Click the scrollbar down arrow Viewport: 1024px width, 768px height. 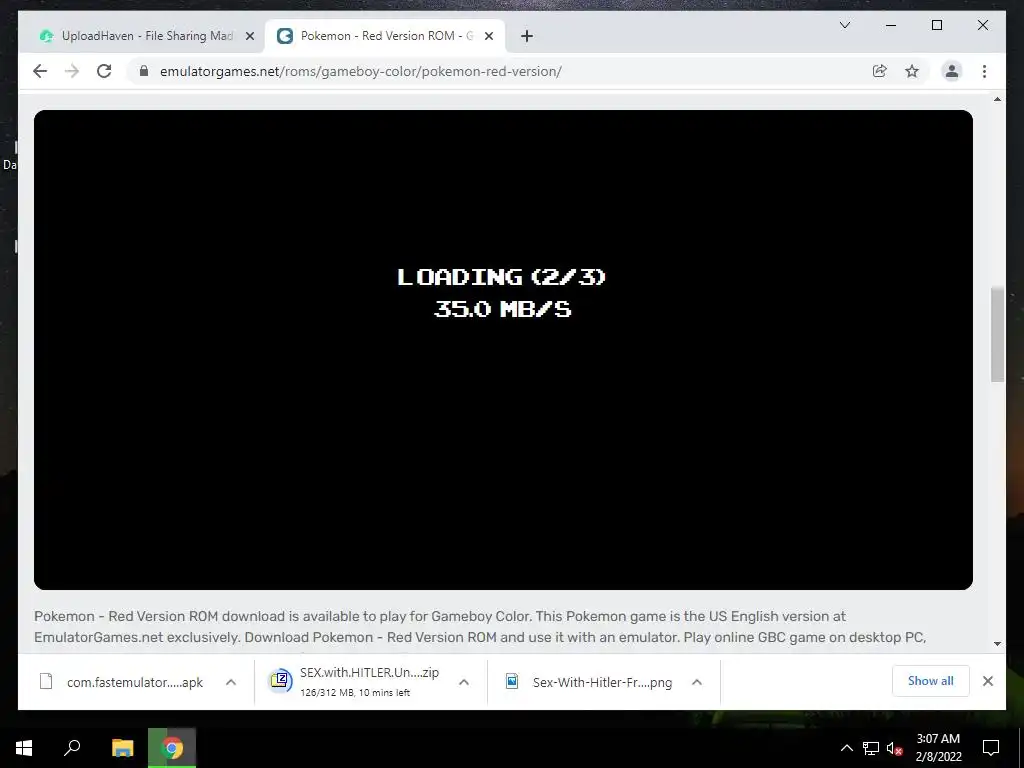(x=997, y=643)
